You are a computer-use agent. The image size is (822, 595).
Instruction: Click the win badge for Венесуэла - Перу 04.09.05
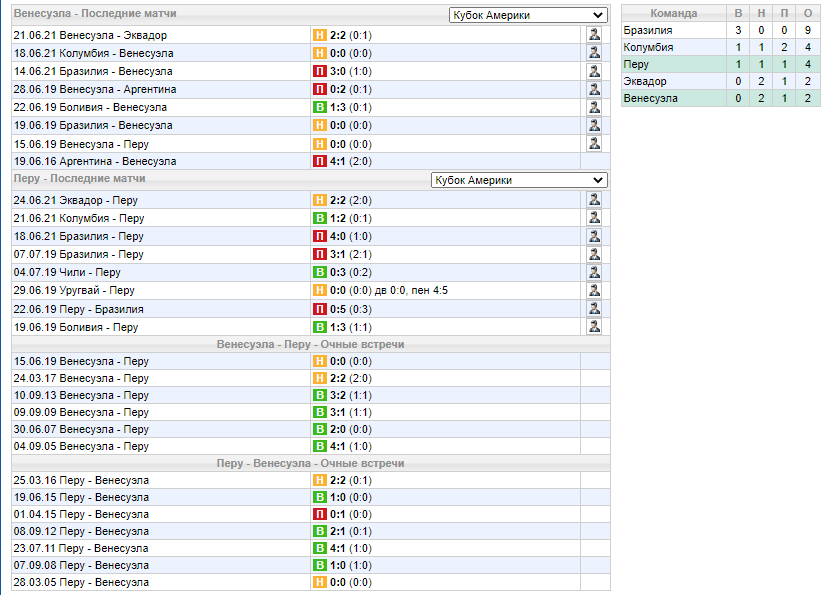320,446
